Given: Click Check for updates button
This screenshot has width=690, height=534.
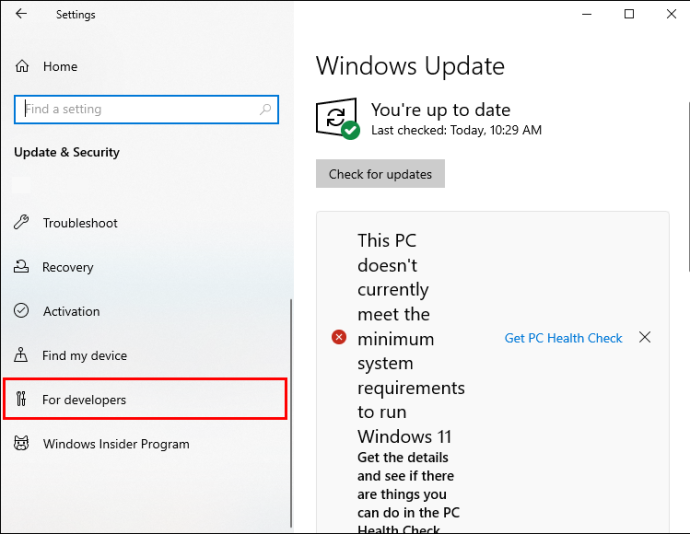Looking at the screenshot, I should coord(380,174).
